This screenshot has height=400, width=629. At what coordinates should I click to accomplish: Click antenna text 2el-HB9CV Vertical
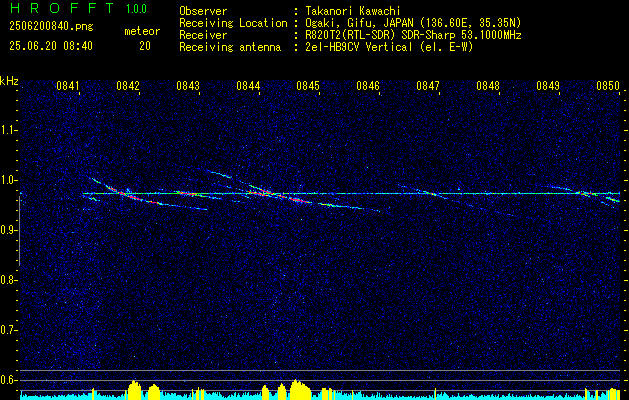[359, 47]
